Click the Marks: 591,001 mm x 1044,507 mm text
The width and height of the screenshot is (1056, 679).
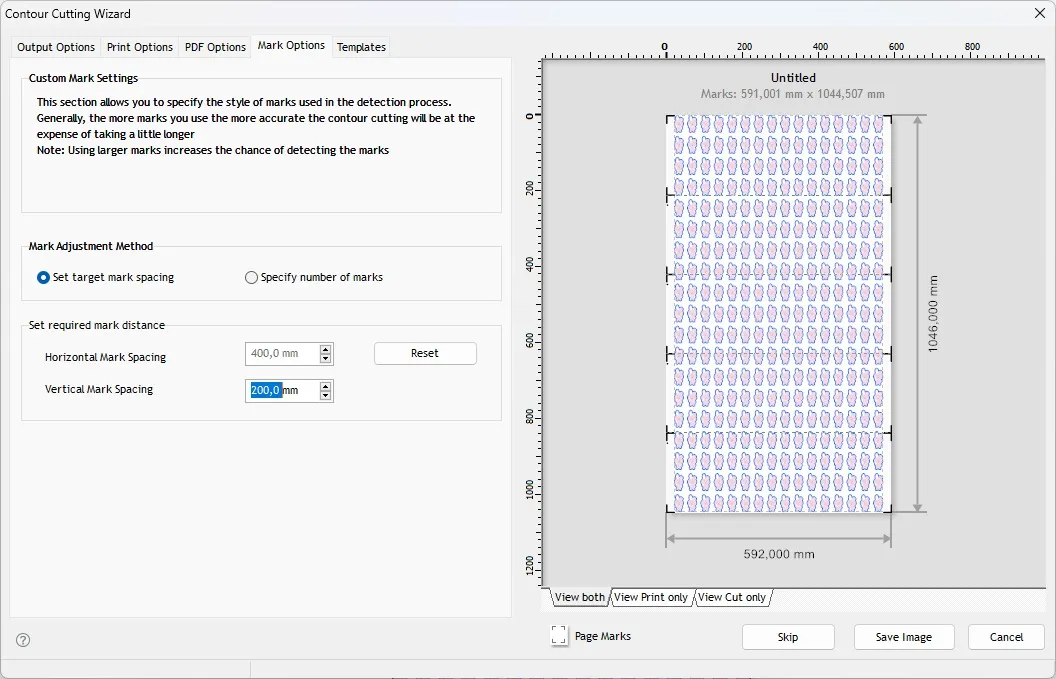793,94
